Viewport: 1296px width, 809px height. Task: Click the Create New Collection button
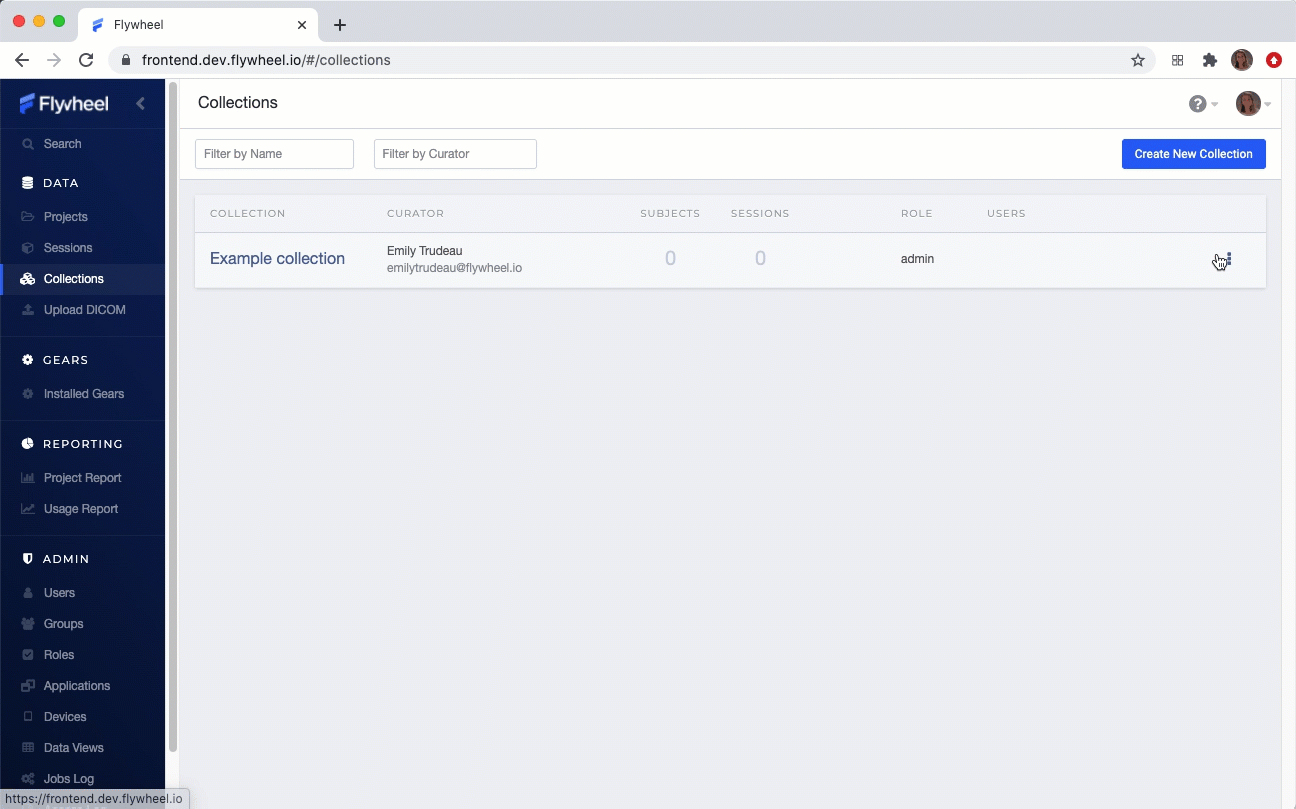tap(1194, 154)
